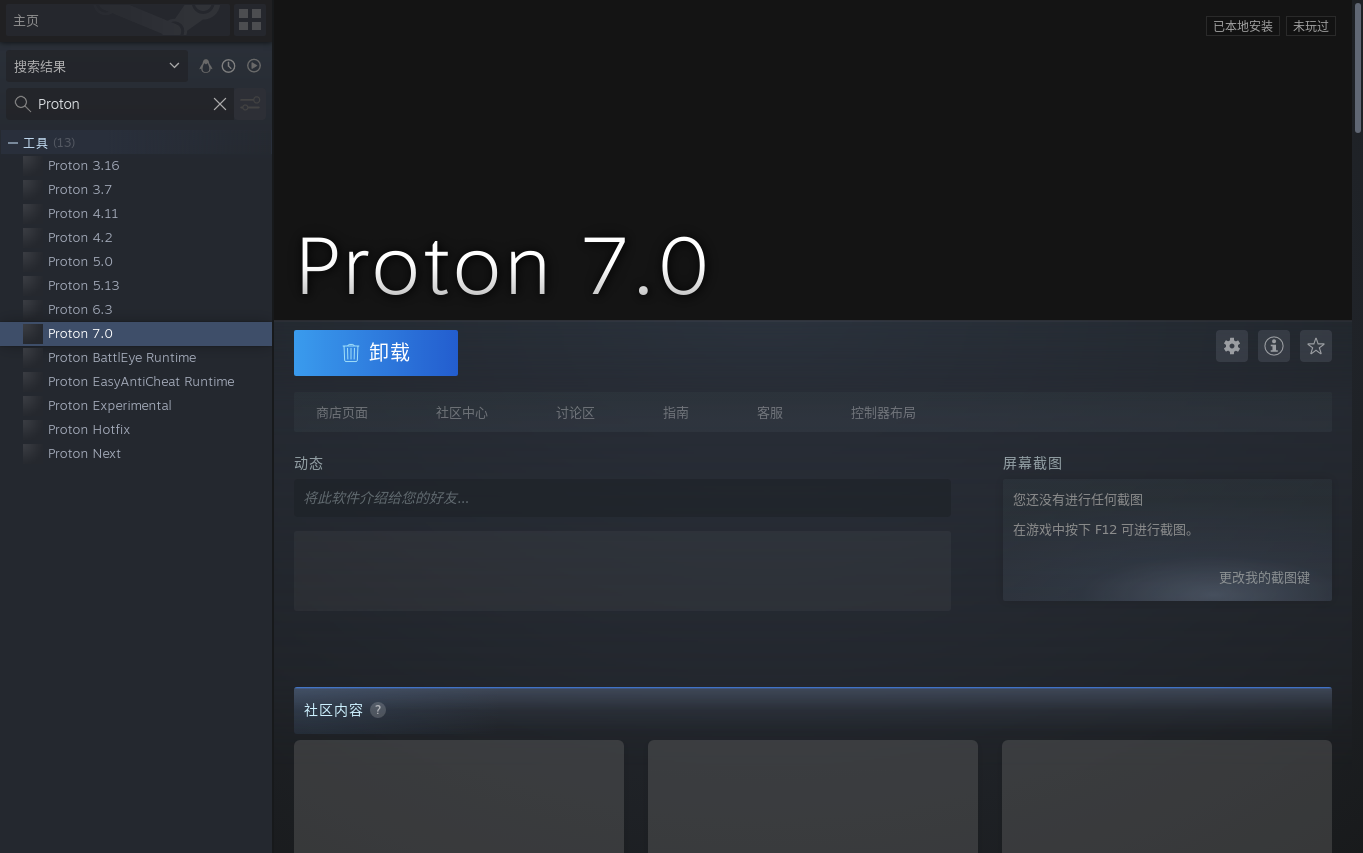Toggle the Linux penguin filter icon
Image resolution: width=1363 pixels, height=853 pixels.
click(x=206, y=66)
